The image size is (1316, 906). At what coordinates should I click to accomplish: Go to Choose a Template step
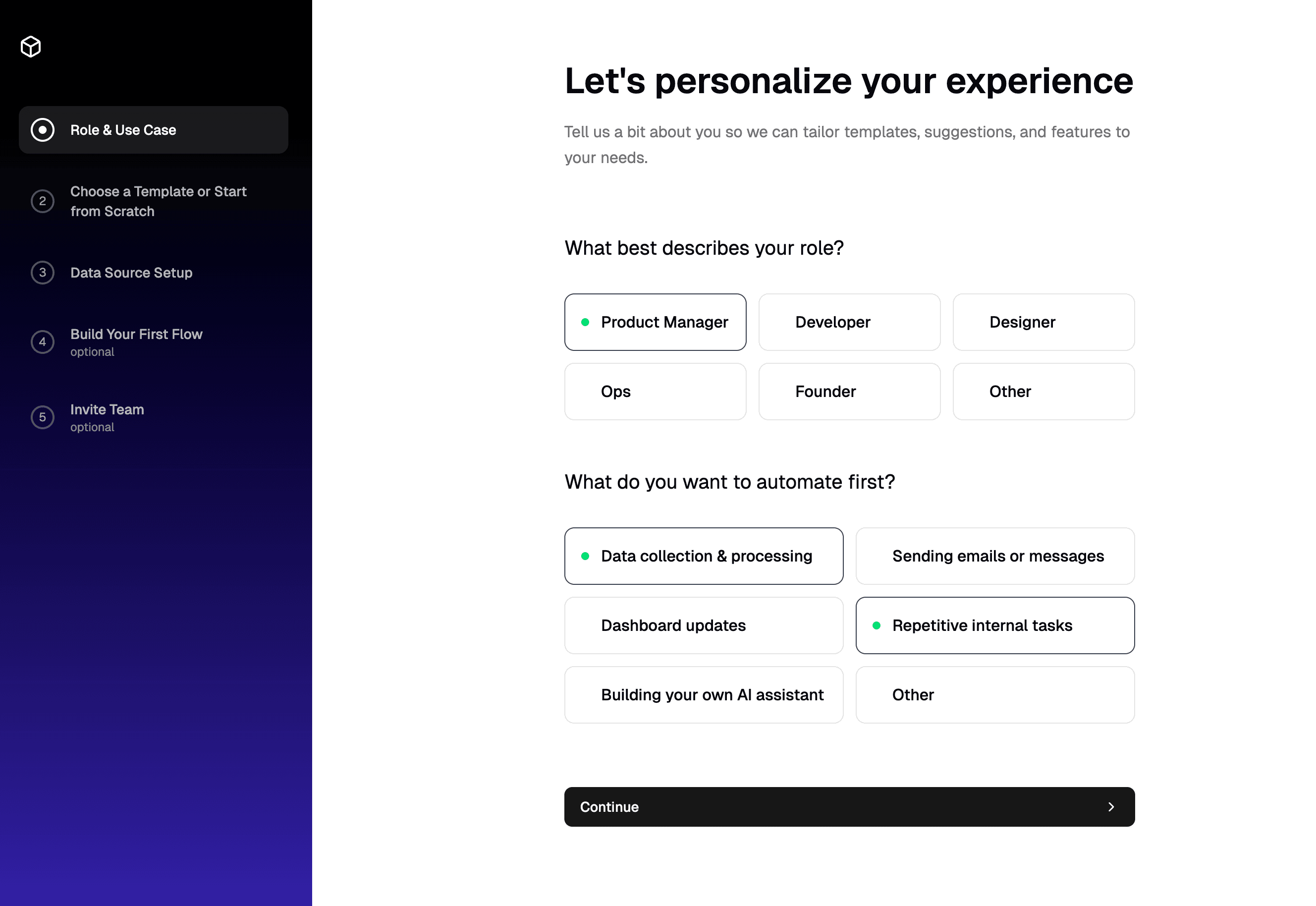[x=158, y=201]
